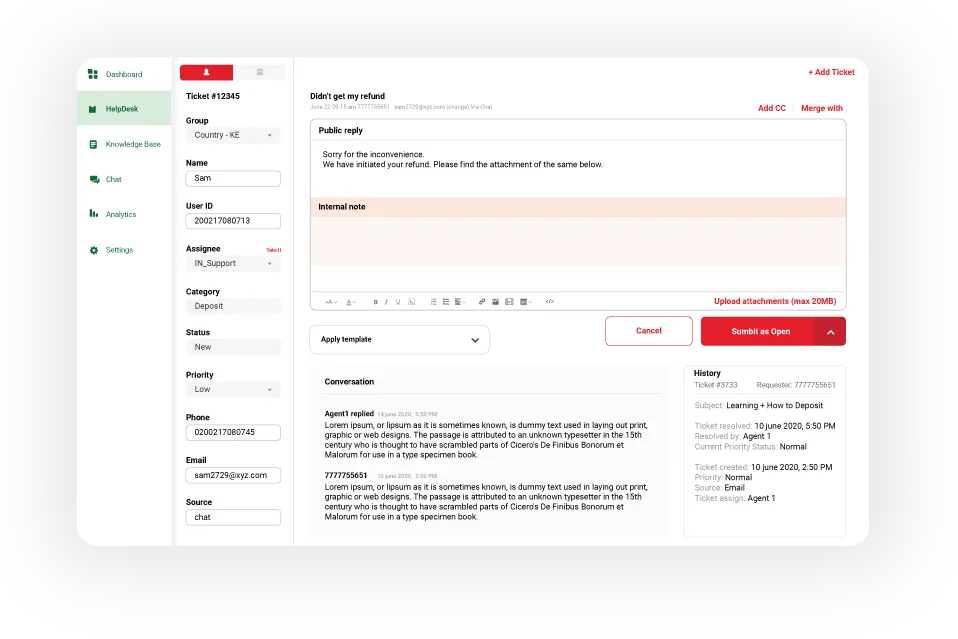Click inside the Email field showing sam2729@xyz.com
Viewport: 958px width, 639px height.
click(x=233, y=475)
